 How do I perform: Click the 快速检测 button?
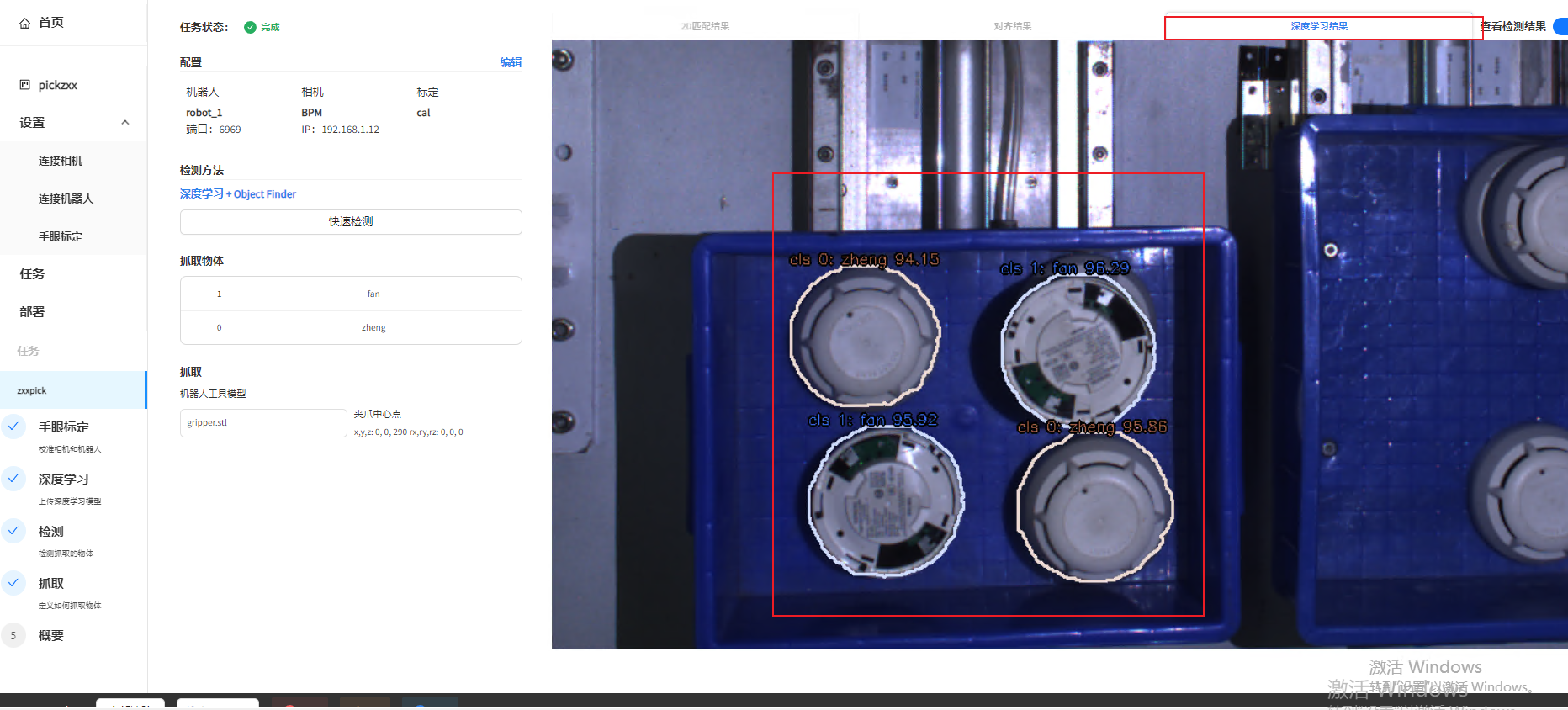[x=351, y=222]
